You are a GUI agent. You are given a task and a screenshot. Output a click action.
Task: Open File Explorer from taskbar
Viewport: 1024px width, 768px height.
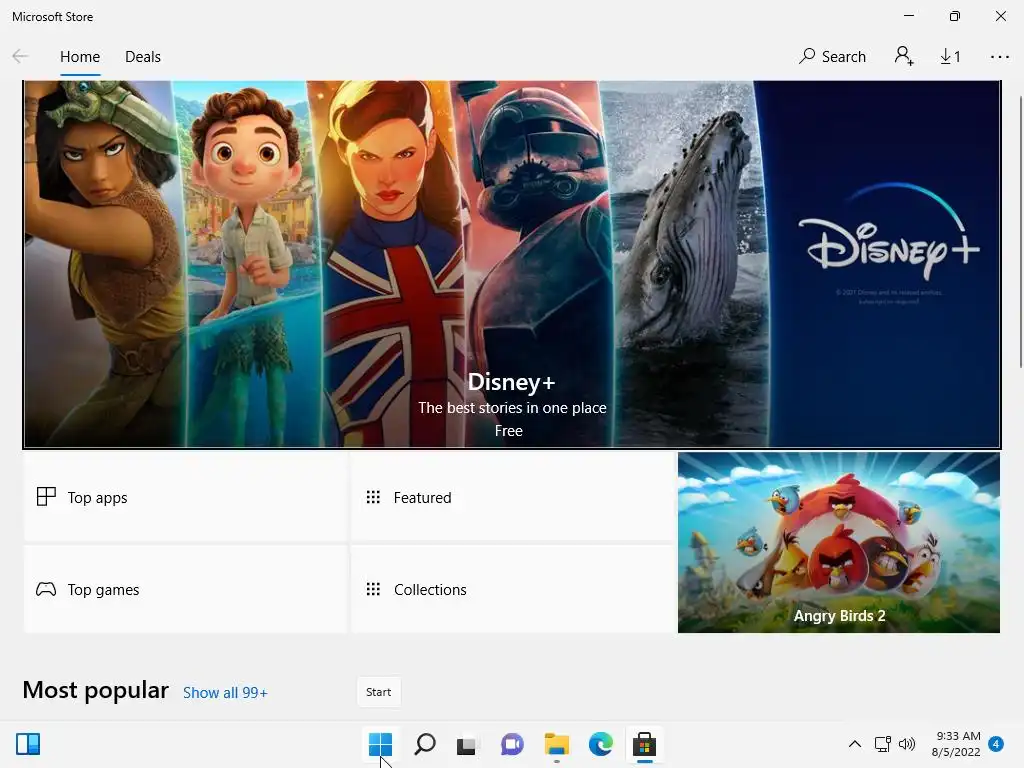(x=556, y=744)
